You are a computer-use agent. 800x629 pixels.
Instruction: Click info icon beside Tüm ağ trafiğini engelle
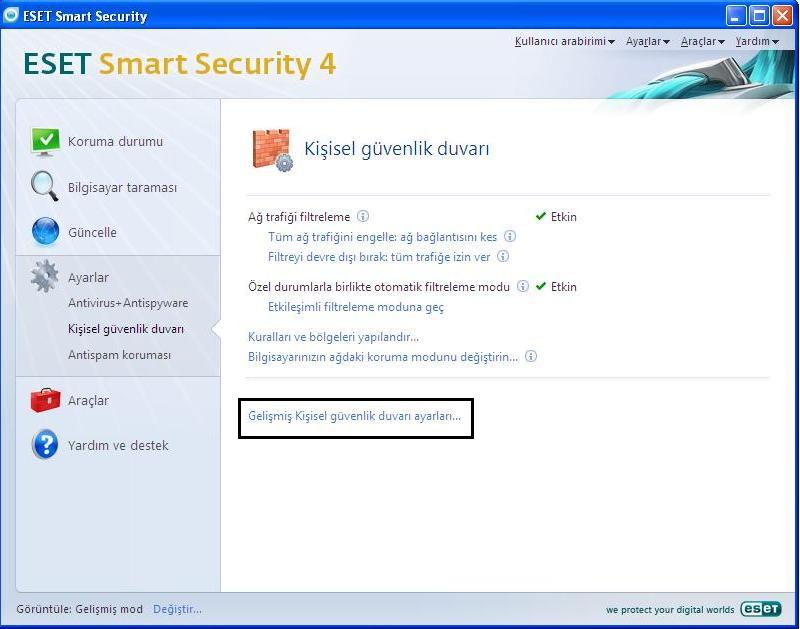[510, 236]
